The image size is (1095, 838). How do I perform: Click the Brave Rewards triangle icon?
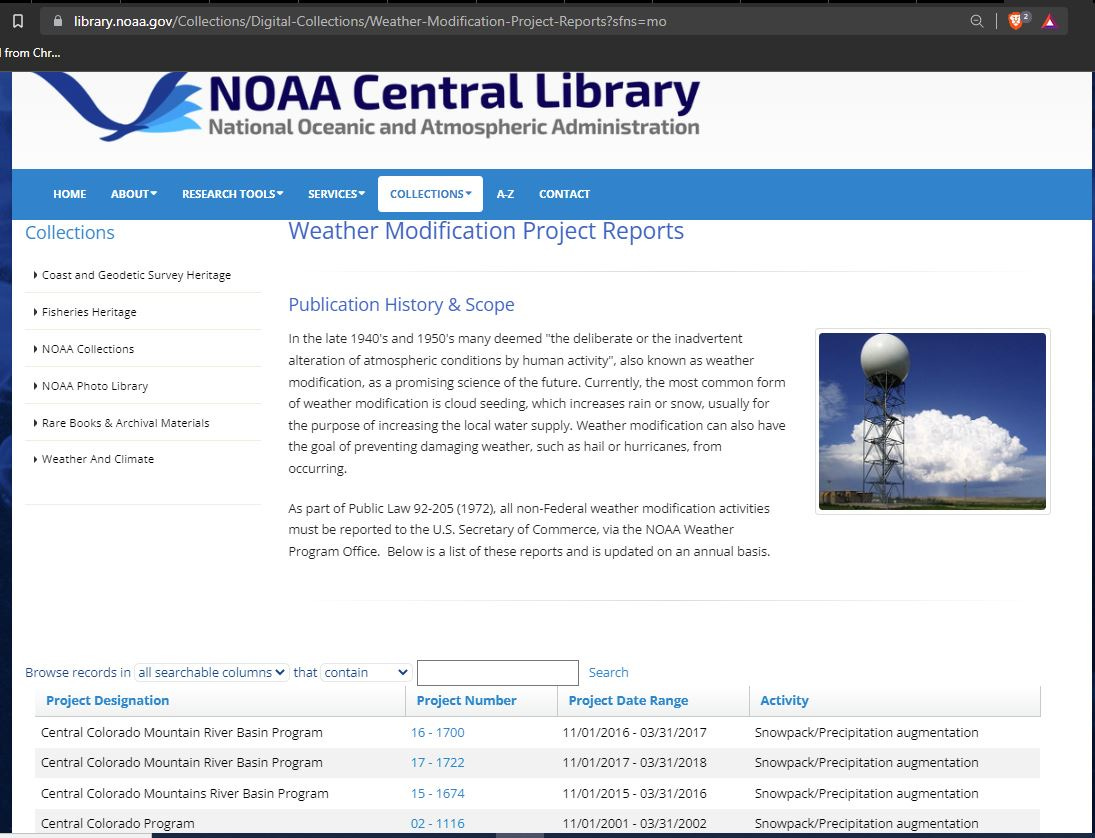tap(1049, 22)
